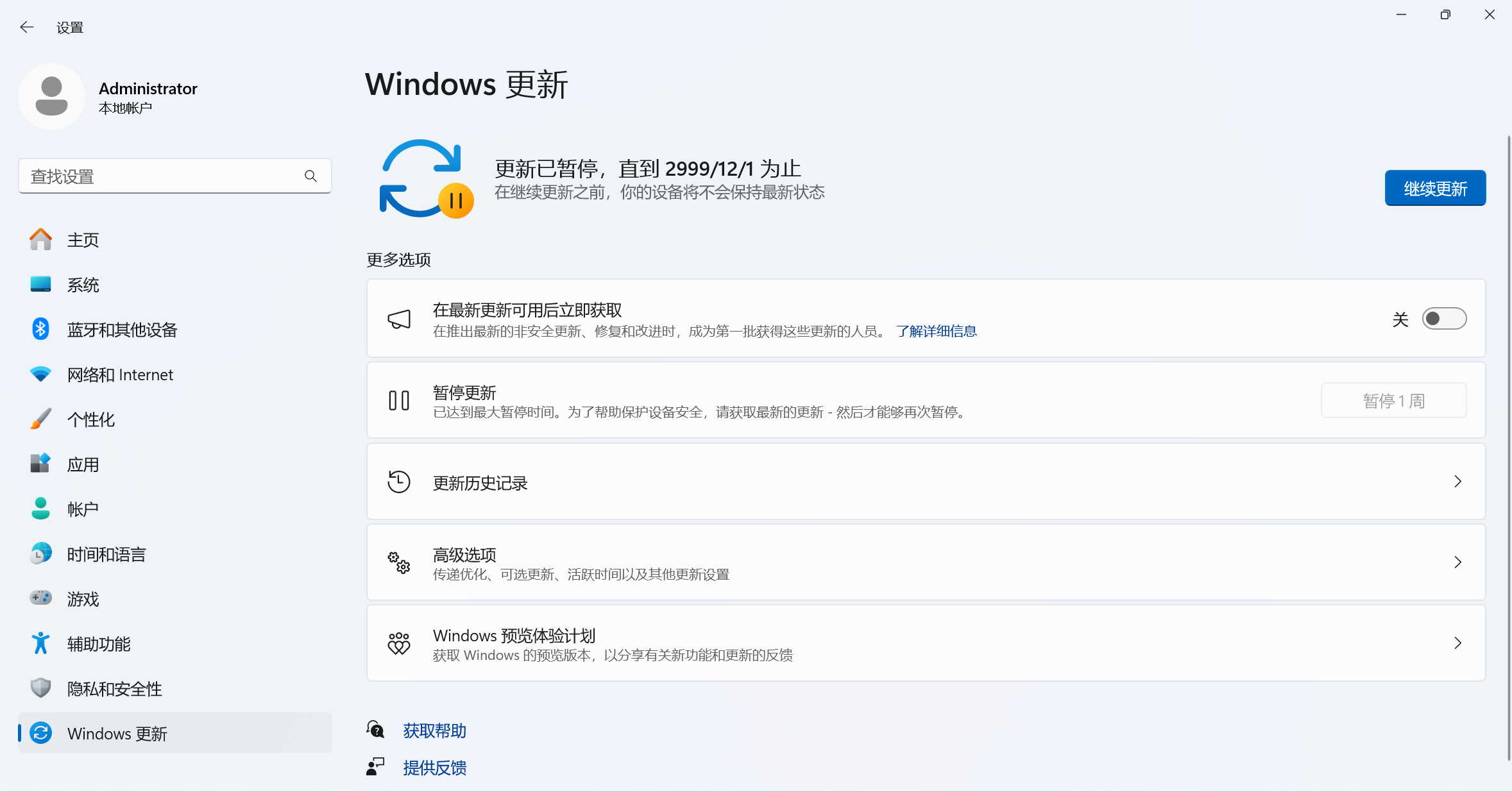
Task: Open the 系统 section
Action: [x=175, y=285]
